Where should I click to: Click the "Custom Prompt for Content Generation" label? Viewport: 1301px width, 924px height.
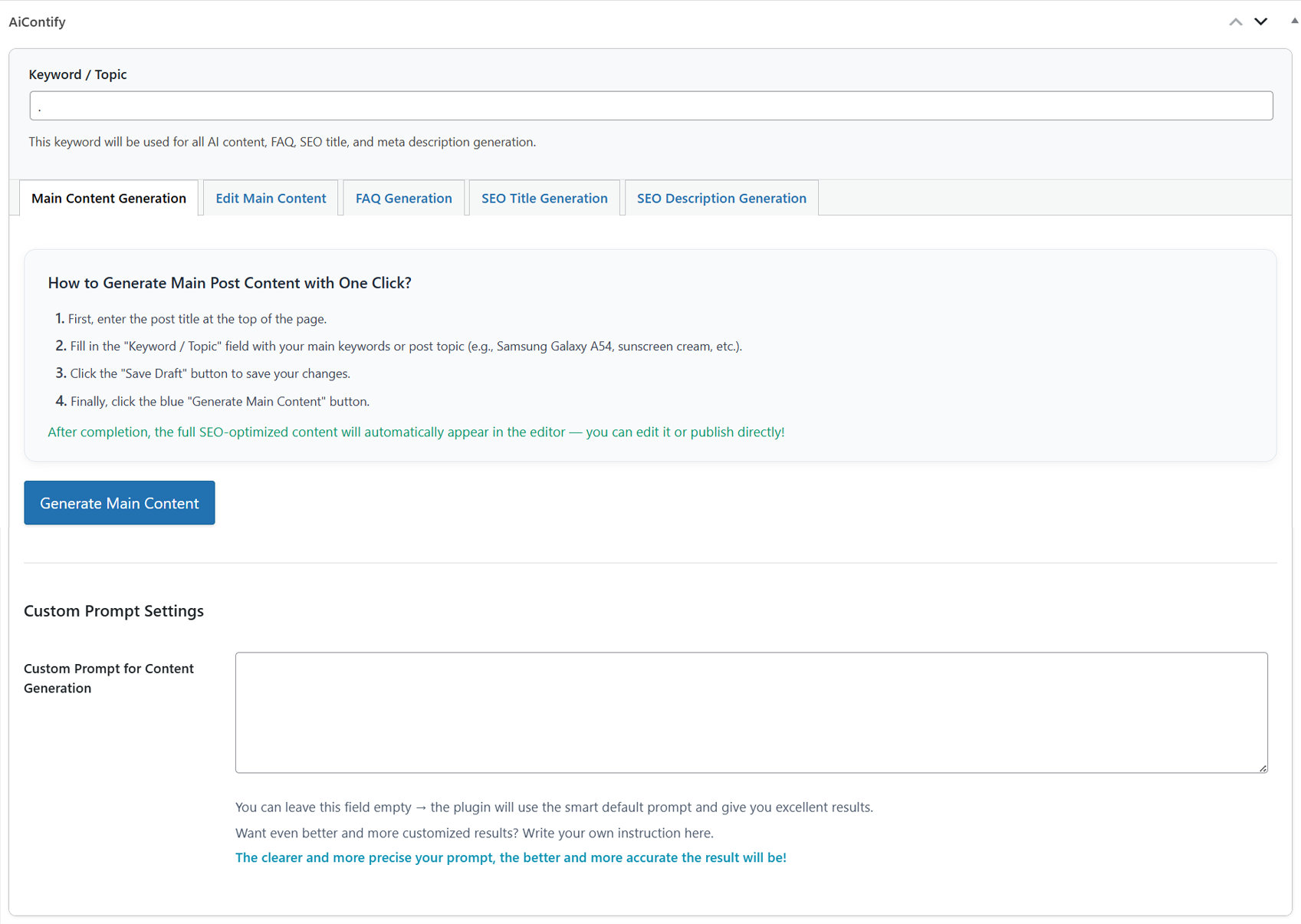tap(108, 678)
